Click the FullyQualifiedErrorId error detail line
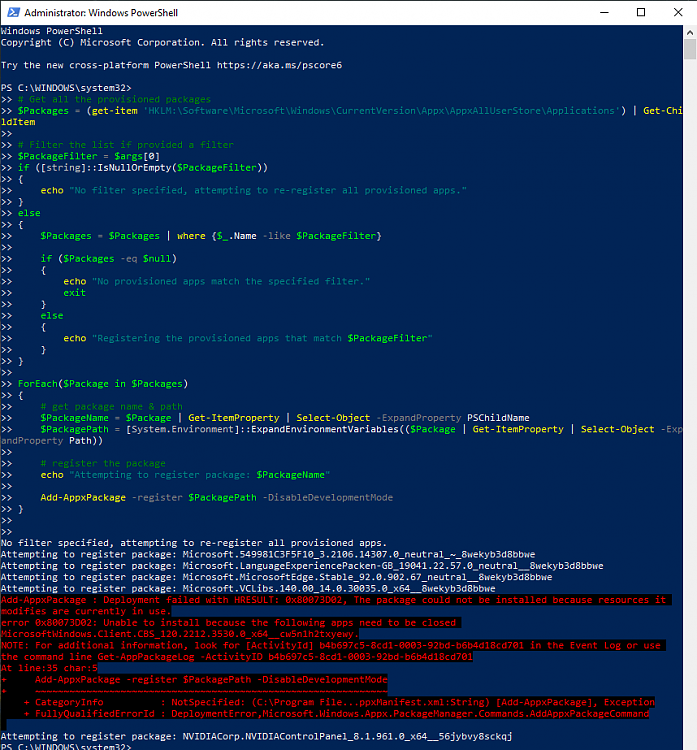 click(x=335, y=713)
